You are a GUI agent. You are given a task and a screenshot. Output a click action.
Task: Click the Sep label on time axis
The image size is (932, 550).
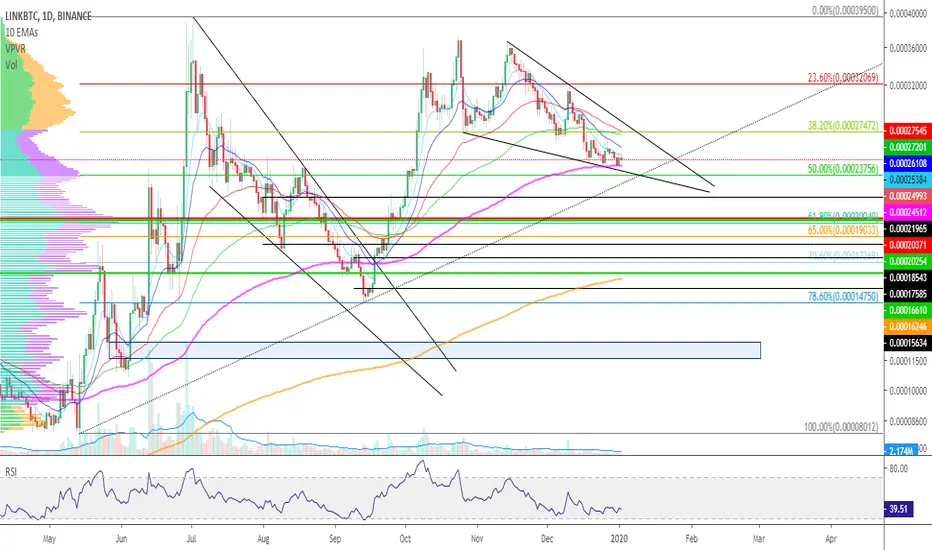pos(335,539)
